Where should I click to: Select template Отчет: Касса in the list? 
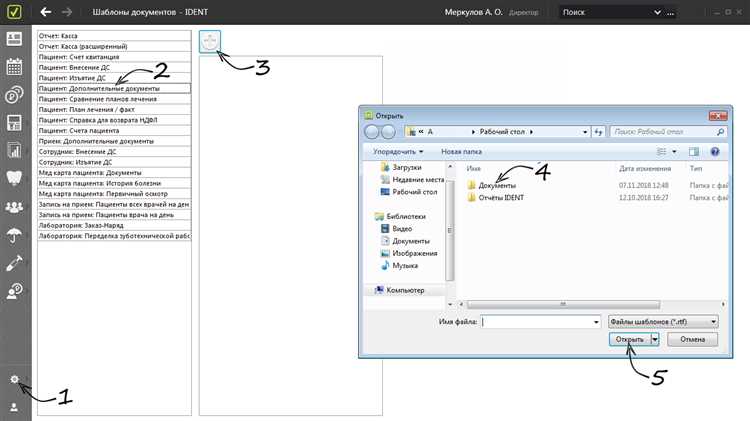tap(113, 36)
